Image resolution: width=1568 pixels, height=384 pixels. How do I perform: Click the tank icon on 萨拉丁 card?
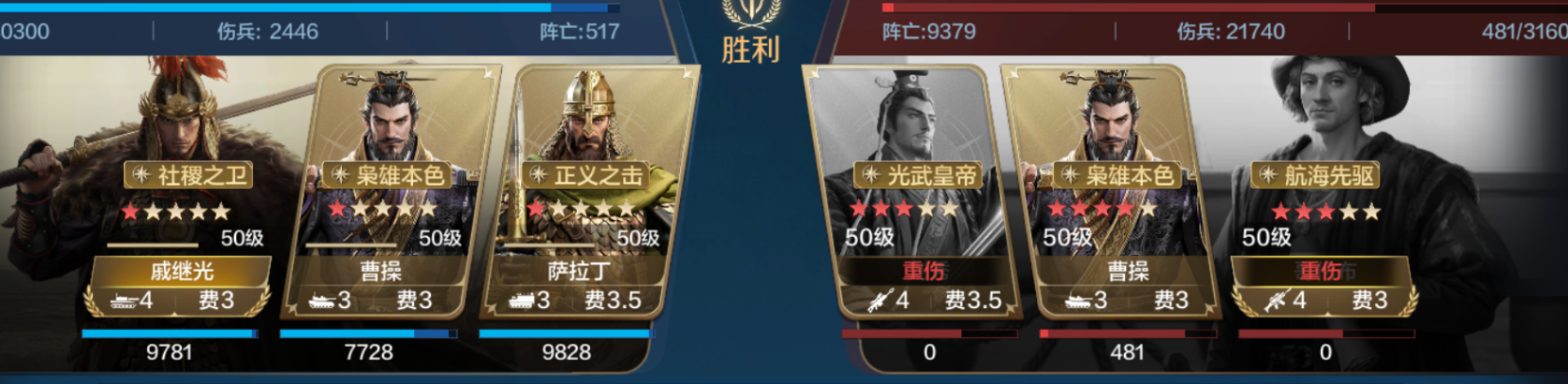tap(521, 301)
